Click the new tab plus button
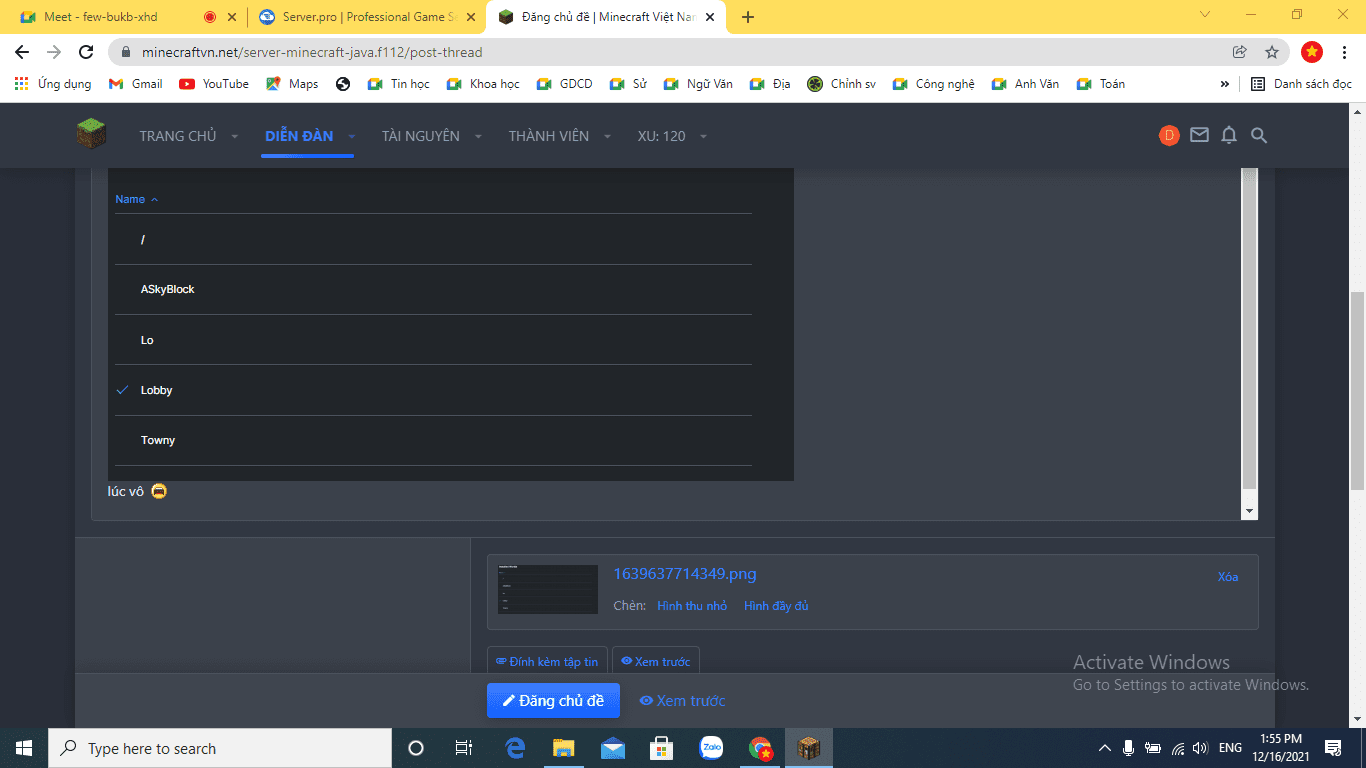This screenshot has width=1366, height=768. point(748,17)
